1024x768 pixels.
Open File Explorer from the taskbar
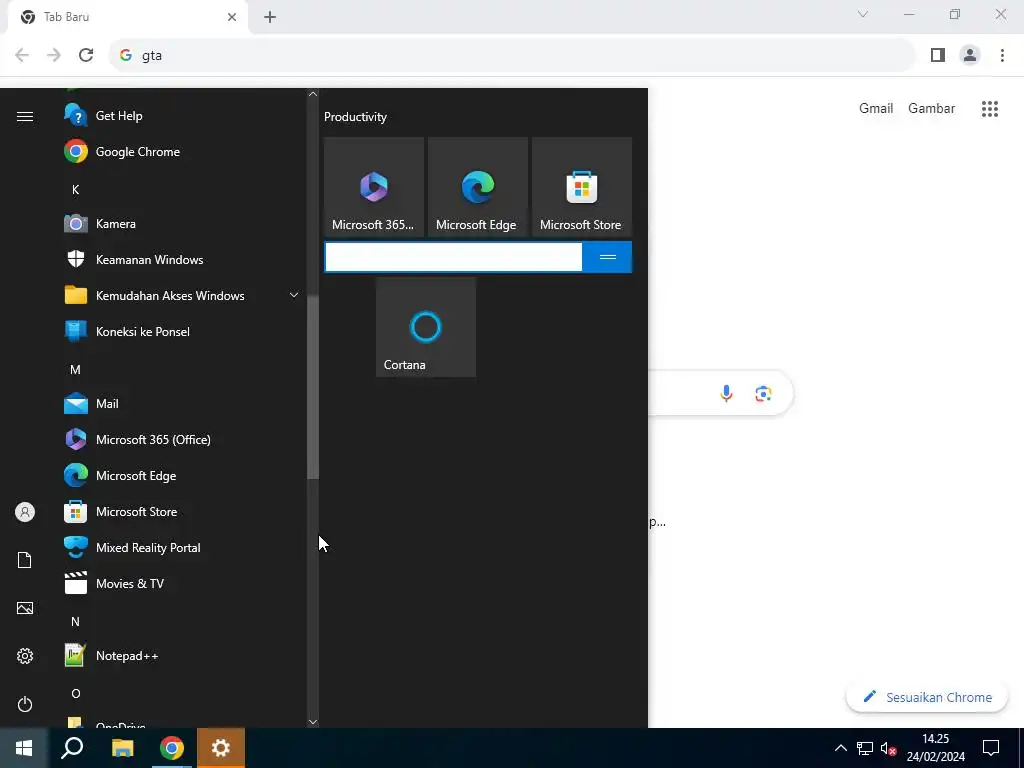(x=122, y=748)
